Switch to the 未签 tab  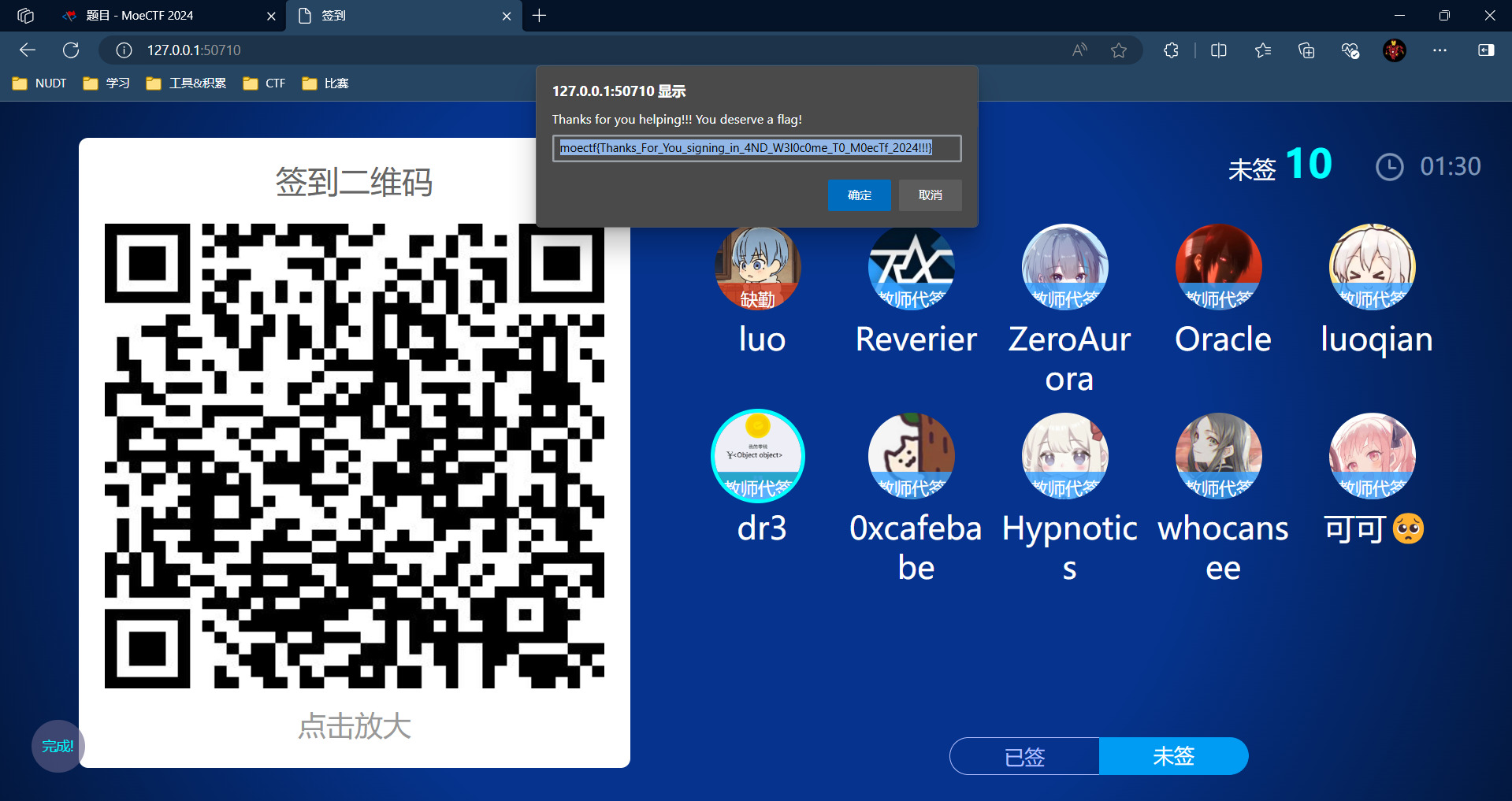pyautogui.click(x=1173, y=756)
